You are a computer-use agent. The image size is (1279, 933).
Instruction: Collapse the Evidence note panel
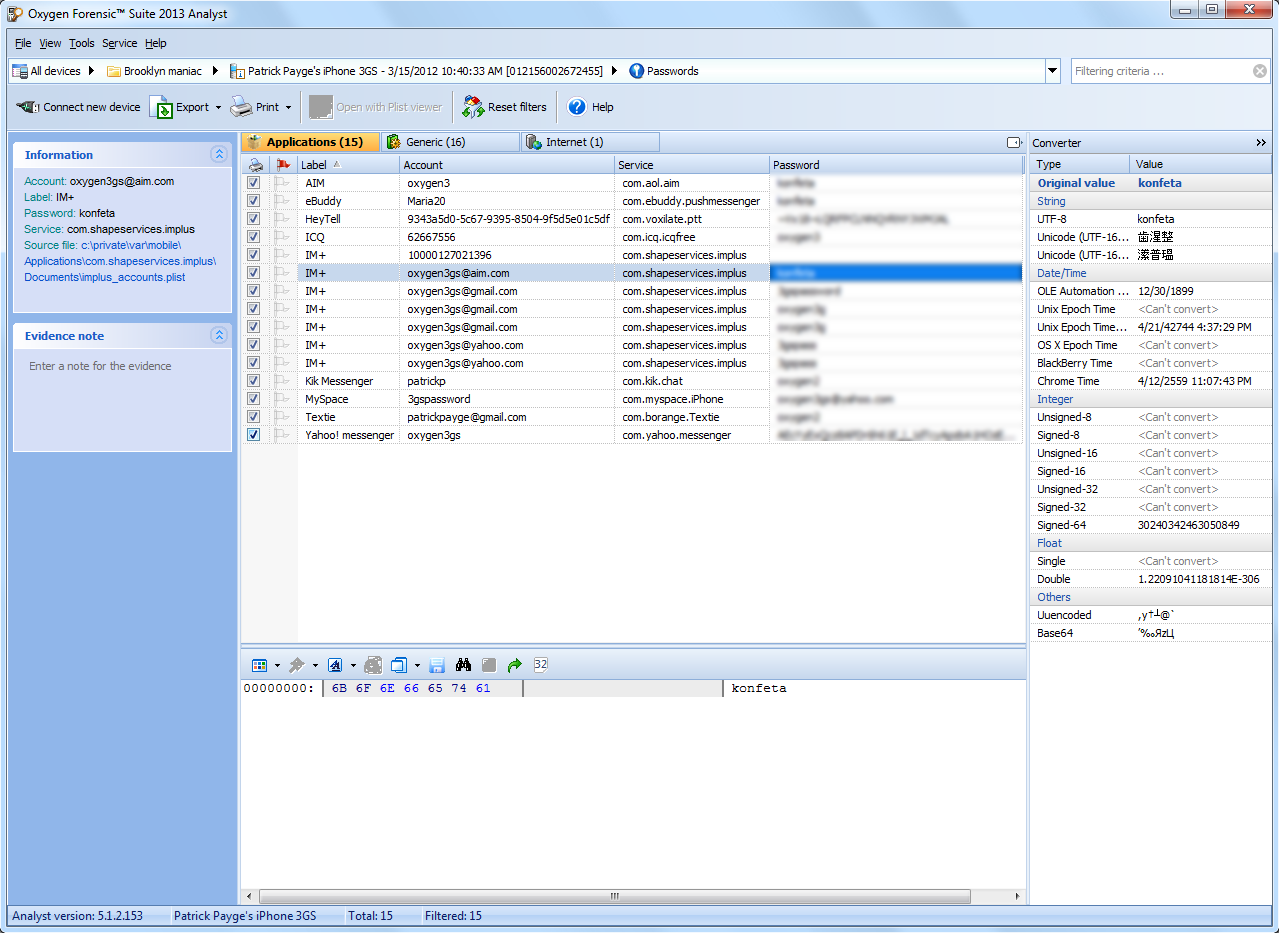tap(219, 336)
